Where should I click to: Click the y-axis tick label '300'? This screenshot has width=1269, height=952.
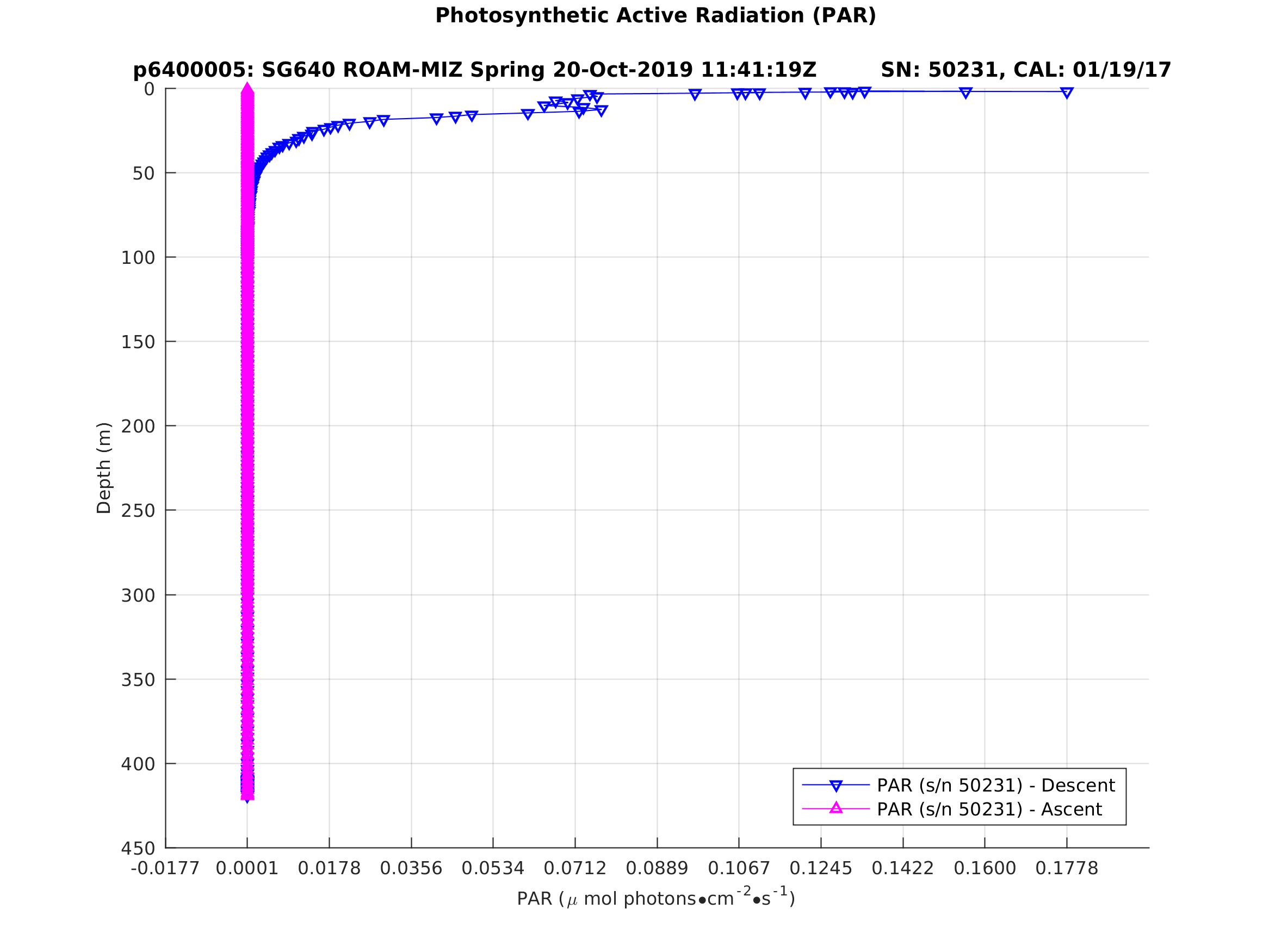(138, 596)
